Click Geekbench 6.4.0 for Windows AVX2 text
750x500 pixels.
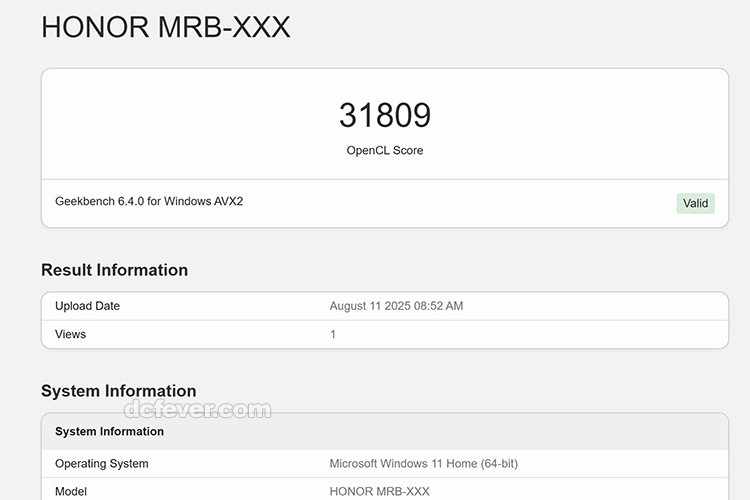149,201
